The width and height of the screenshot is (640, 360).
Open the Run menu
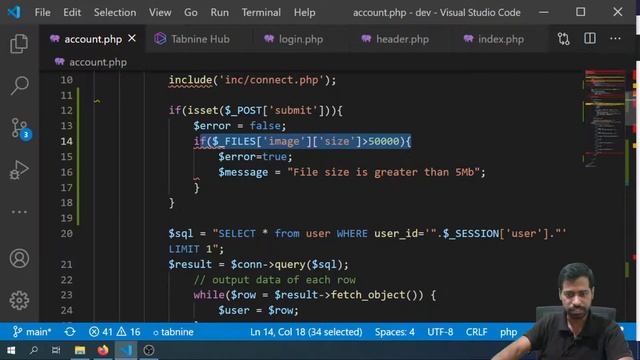point(220,13)
